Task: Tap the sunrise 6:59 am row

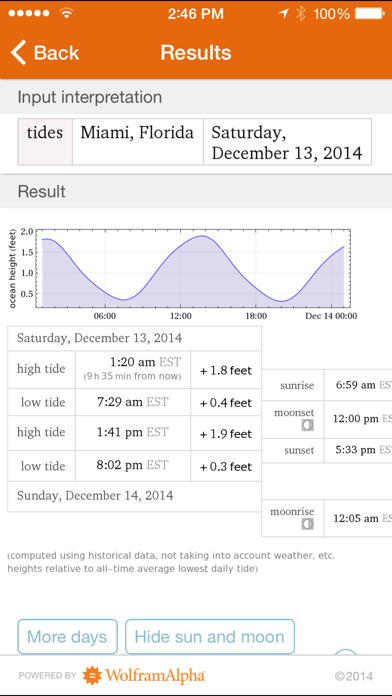Action: [x=327, y=385]
